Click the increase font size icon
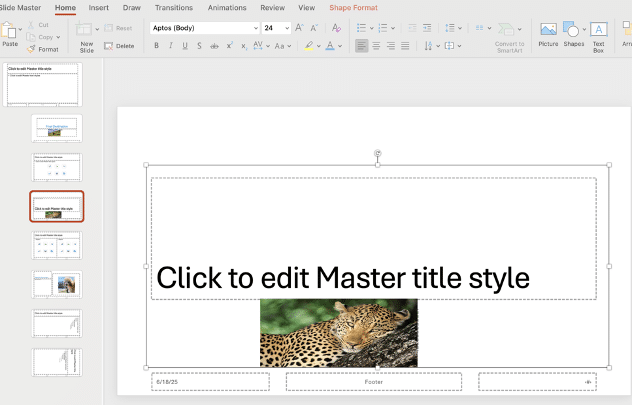This screenshot has height=406, width=632. click(297, 28)
